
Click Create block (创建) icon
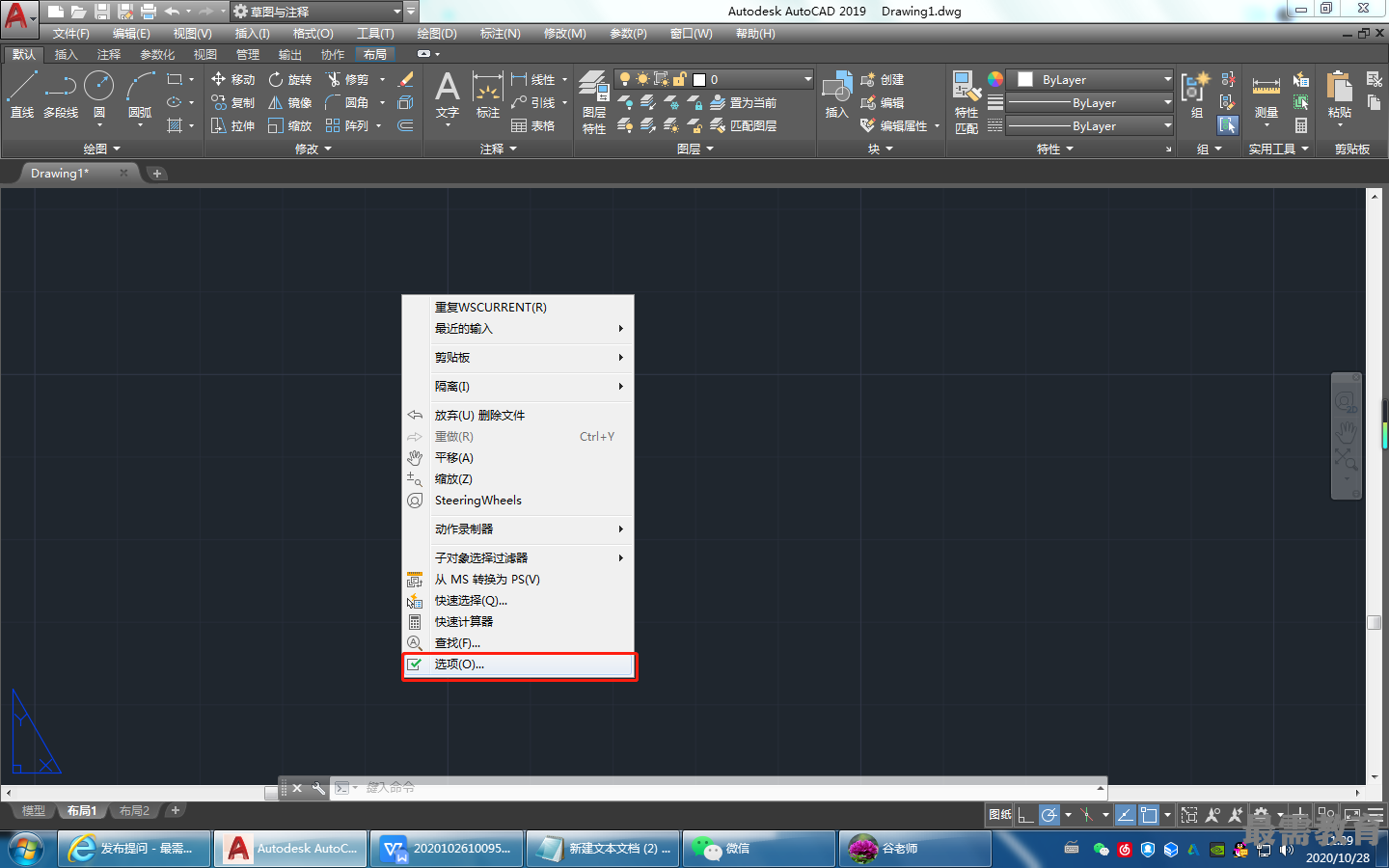(x=882, y=79)
